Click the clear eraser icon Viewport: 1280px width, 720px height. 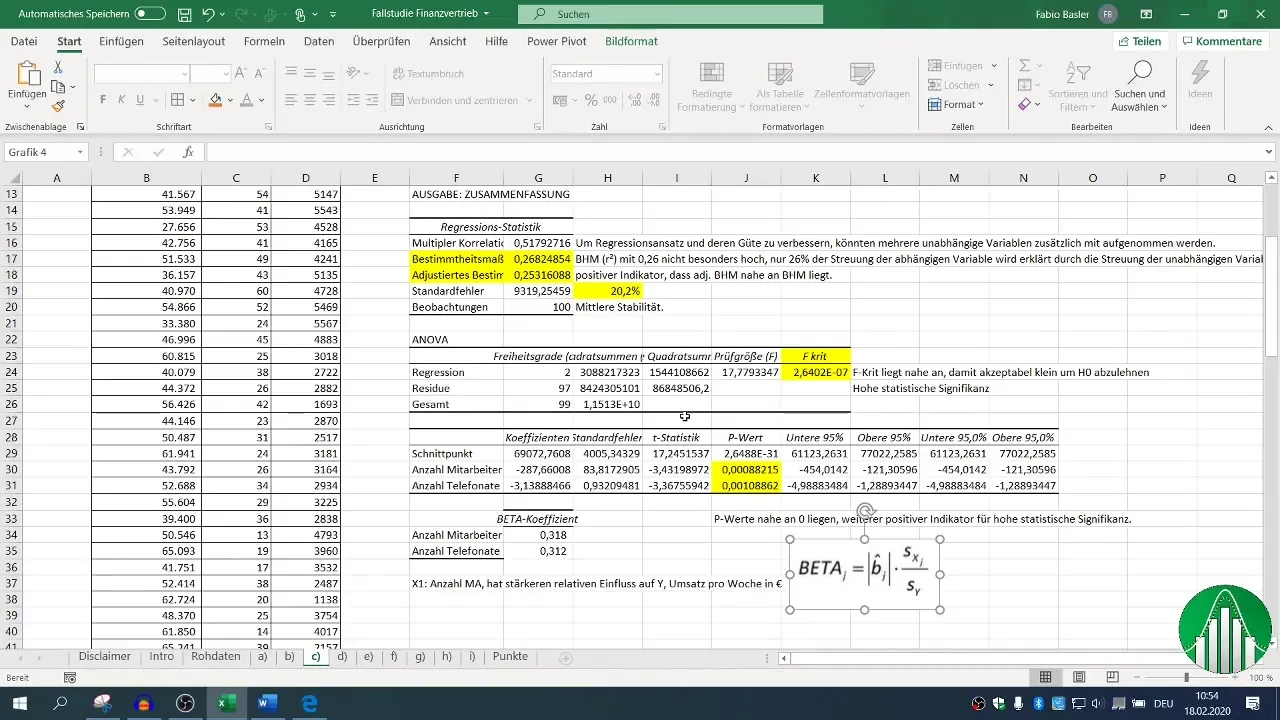(1025, 104)
